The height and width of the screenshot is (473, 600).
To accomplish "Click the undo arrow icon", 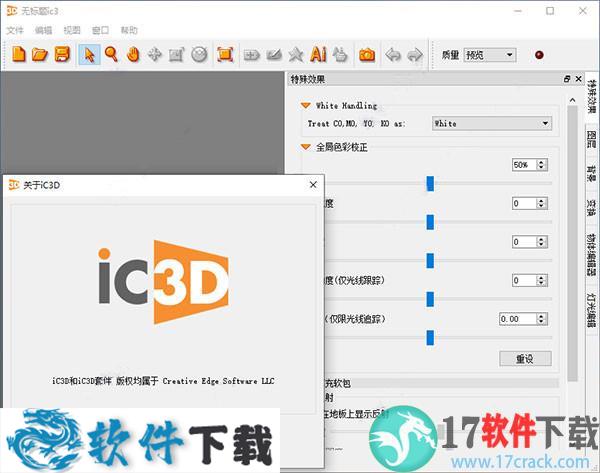I will [393, 55].
